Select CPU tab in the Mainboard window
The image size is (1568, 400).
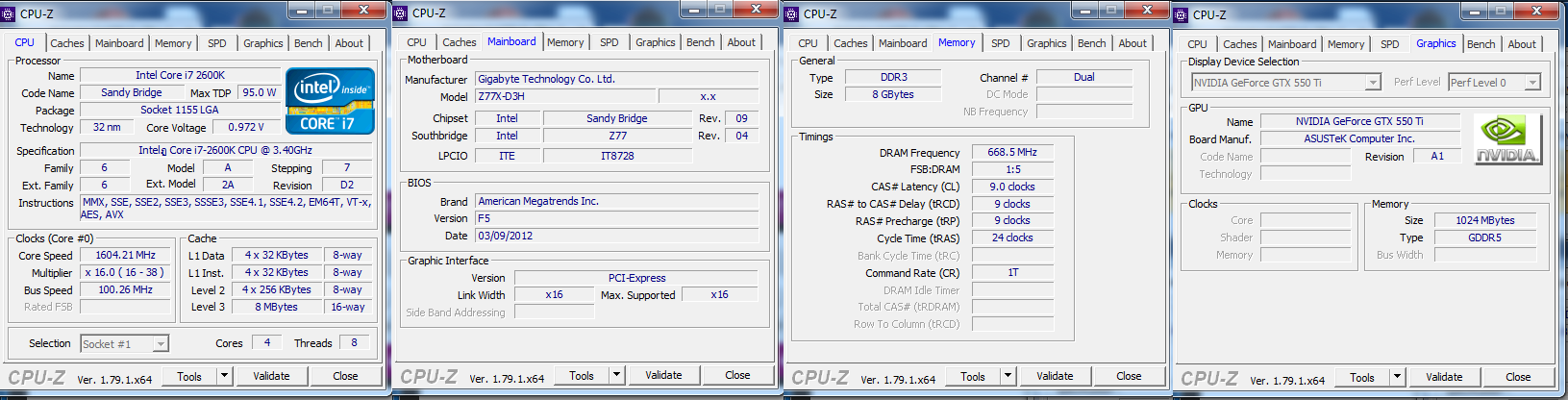pyautogui.click(x=416, y=42)
